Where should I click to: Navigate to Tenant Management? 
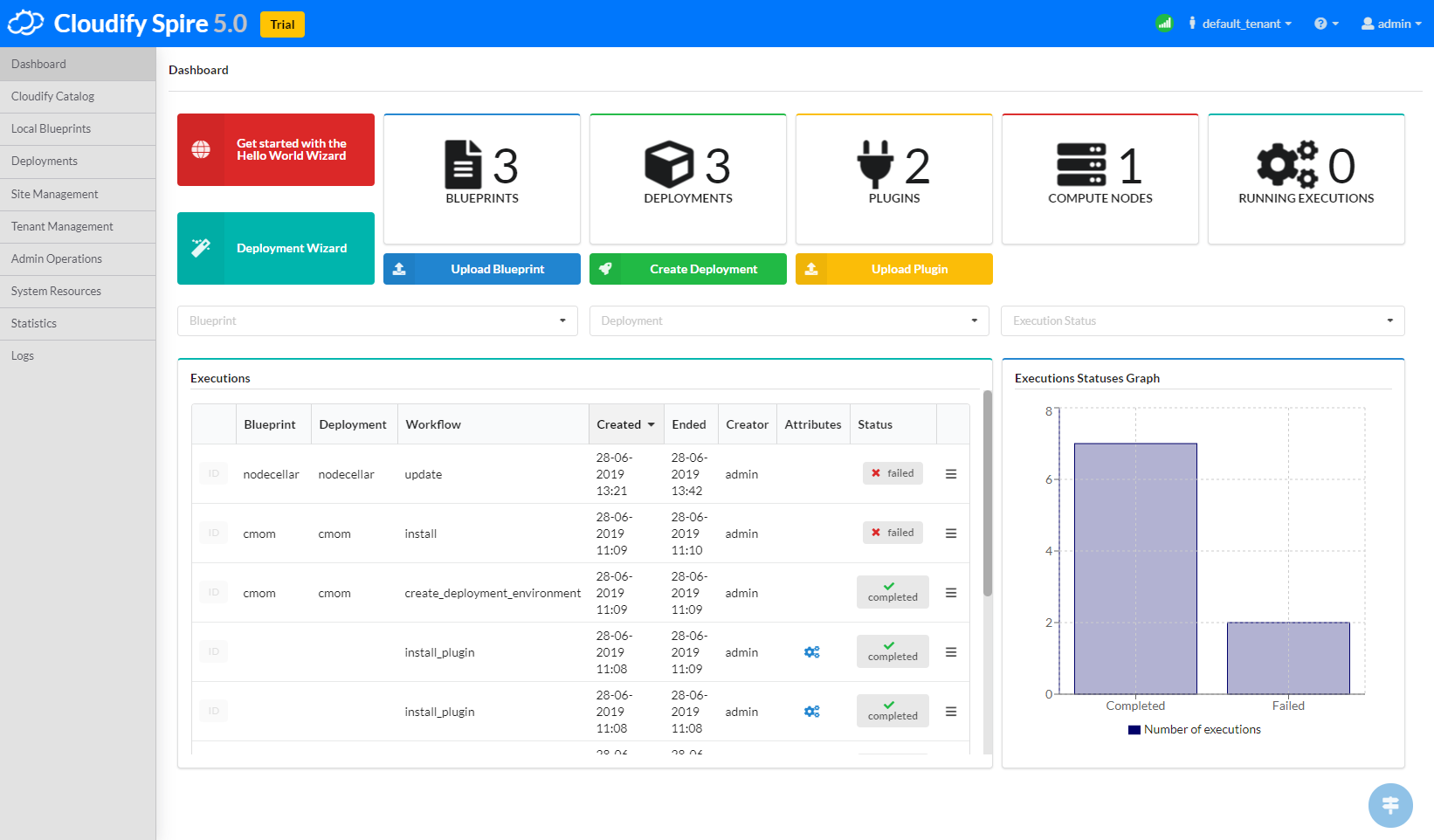pos(78,226)
